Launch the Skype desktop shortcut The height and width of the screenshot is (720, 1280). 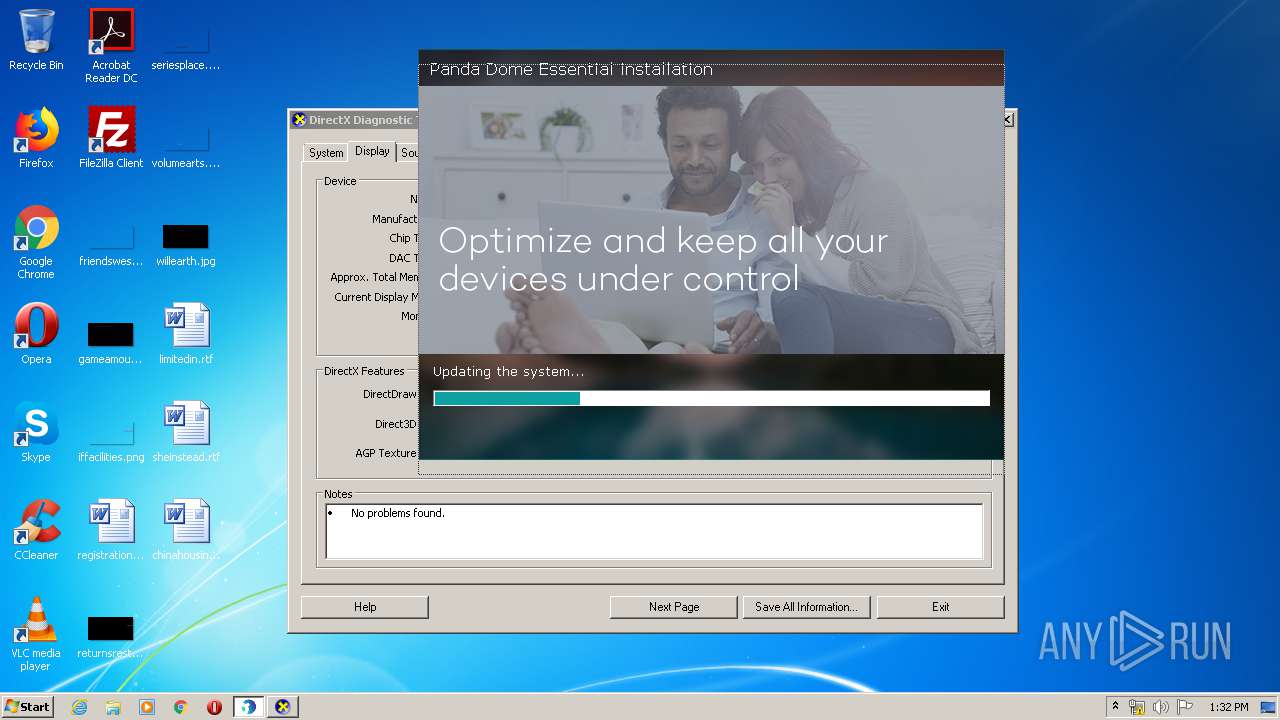(x=36, y=432)
